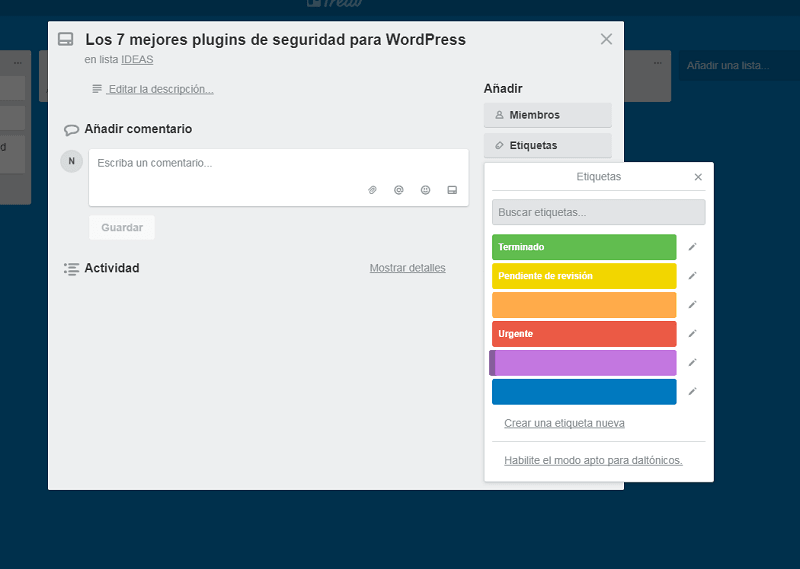The width and height of the screenshot is (800, 569).
Task: Select the yellow Pendiente de revisión label
Action: (584, 276)
